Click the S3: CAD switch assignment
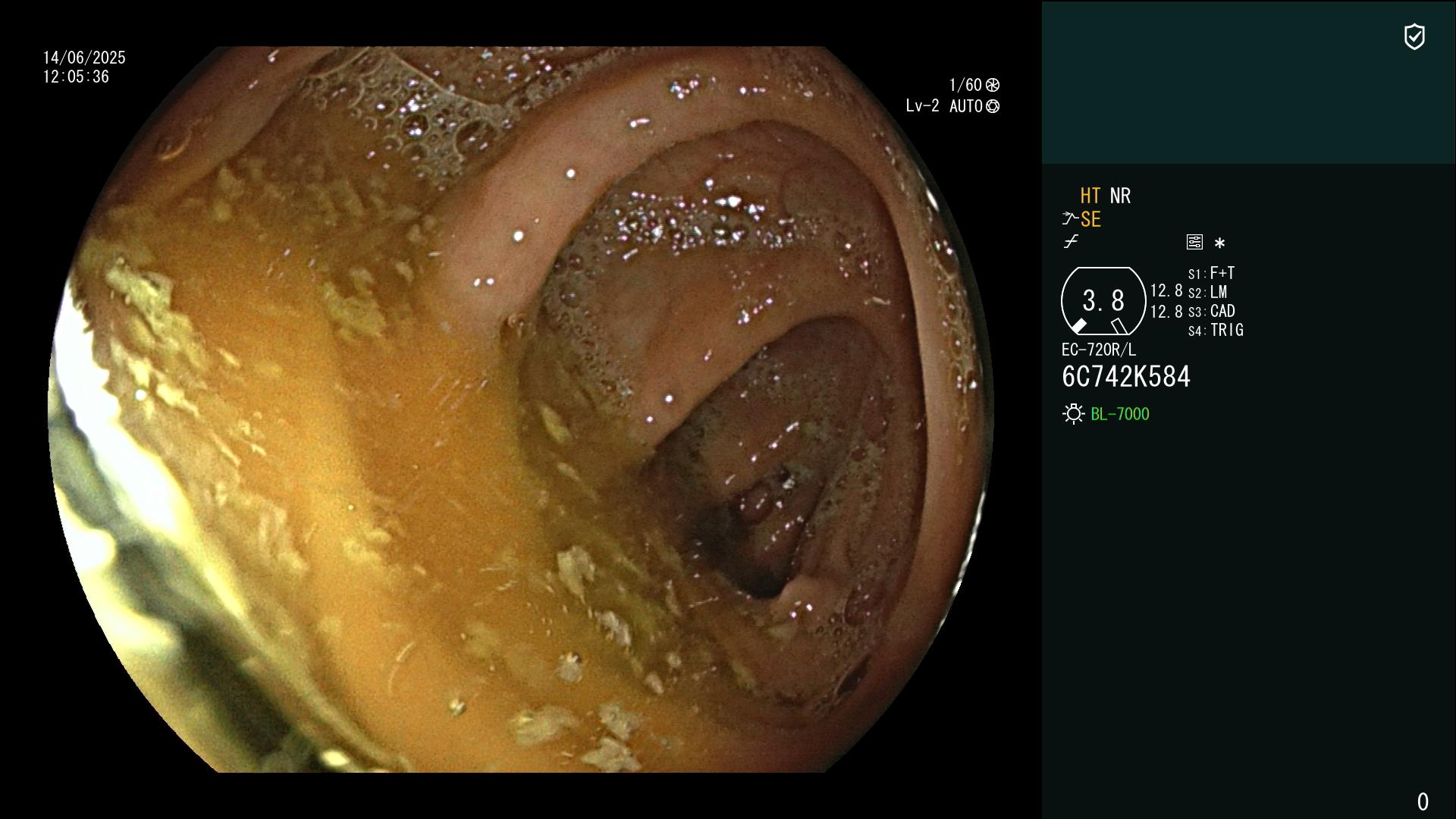 [1212, 311]
